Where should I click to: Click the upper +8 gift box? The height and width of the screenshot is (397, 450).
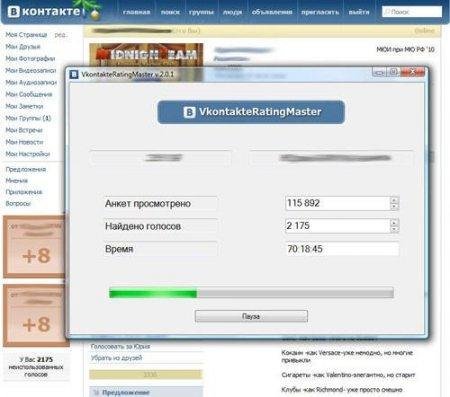tap(34, 247)
